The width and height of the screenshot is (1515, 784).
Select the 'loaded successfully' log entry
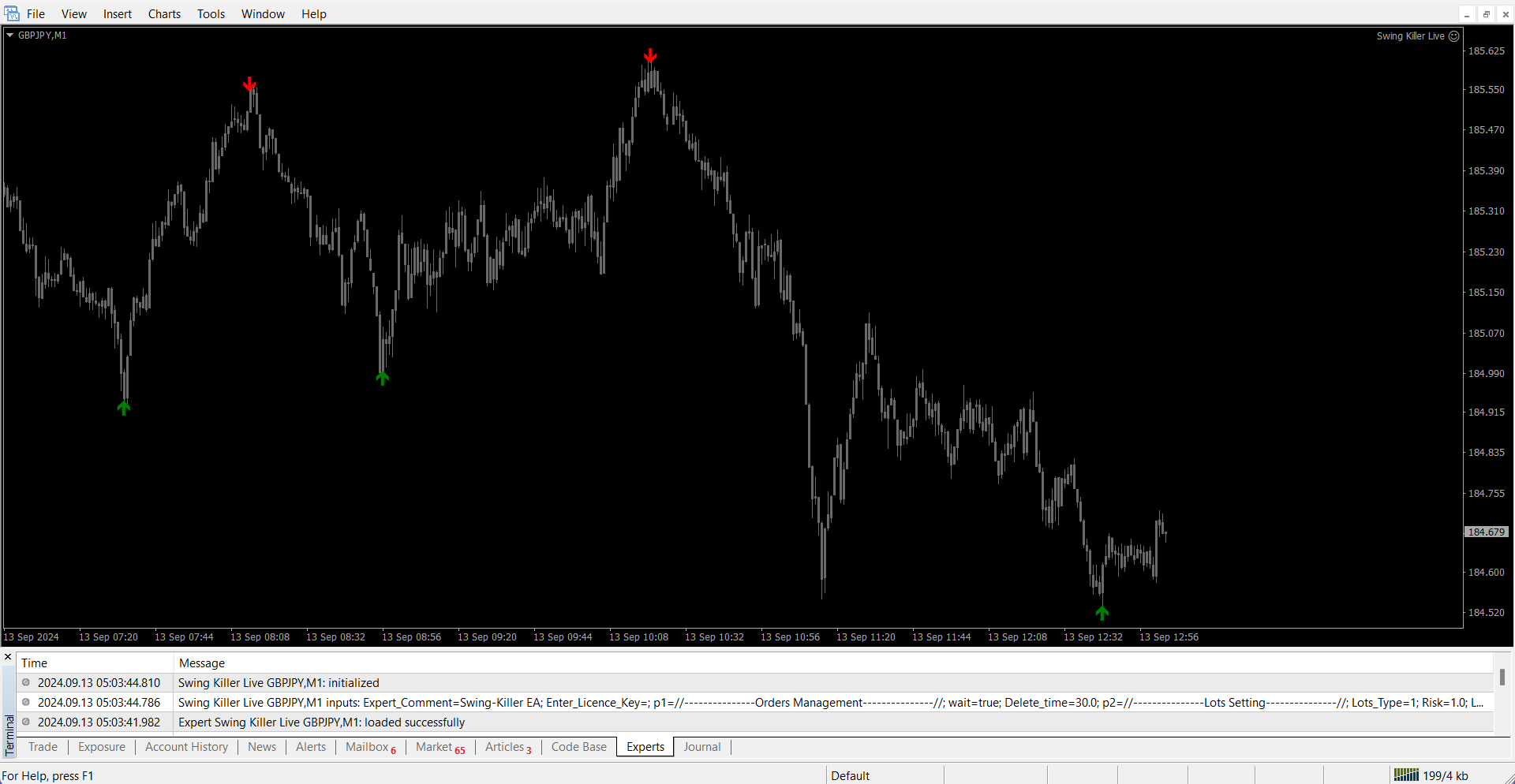(321, 722)
